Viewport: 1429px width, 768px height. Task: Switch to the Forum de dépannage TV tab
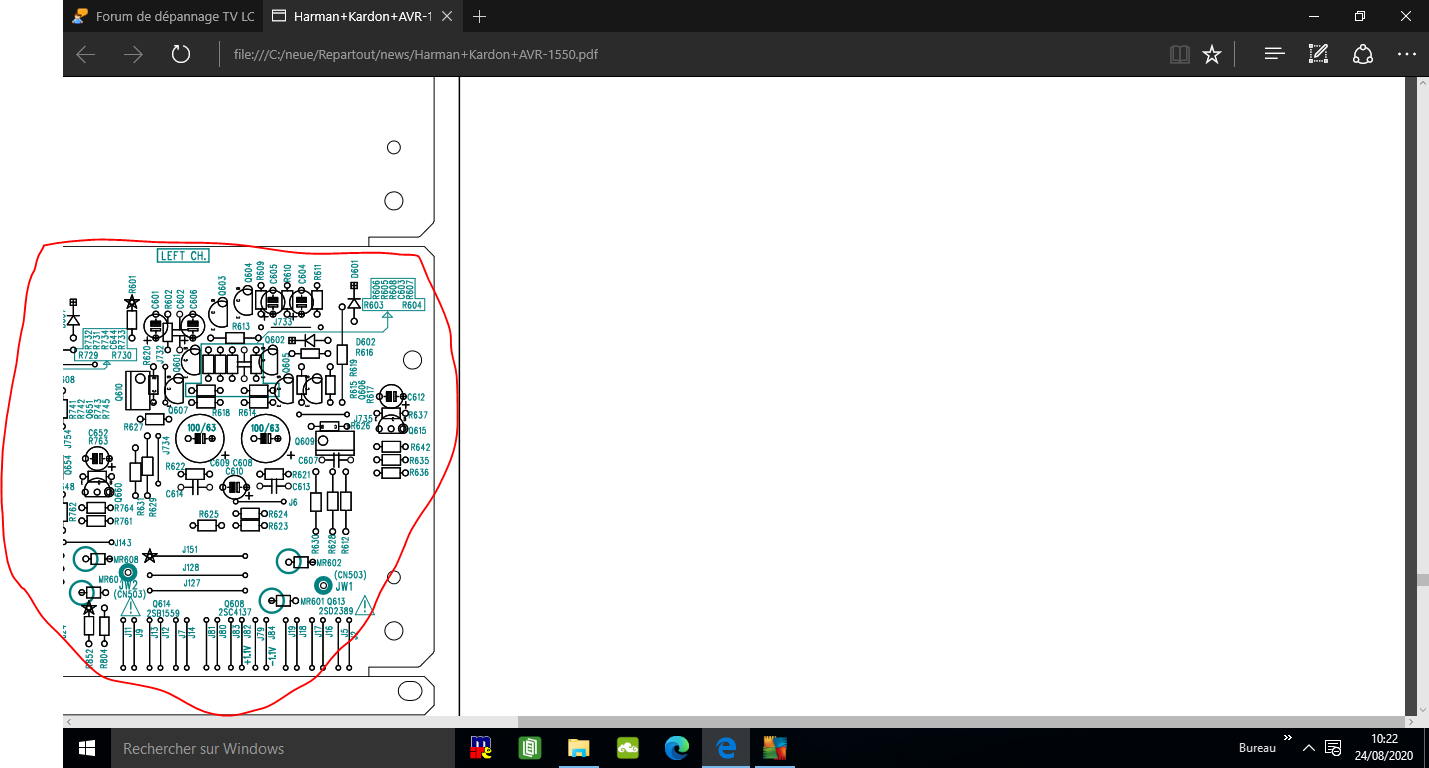pos(163,17)
